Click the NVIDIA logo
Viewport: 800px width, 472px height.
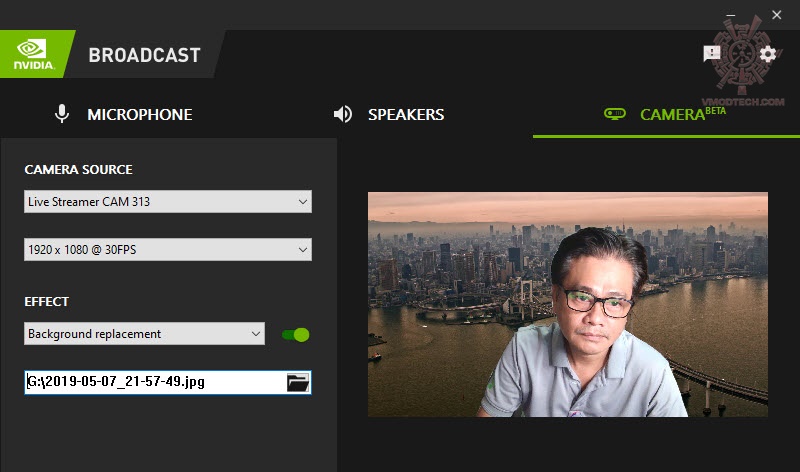[34, 54]
